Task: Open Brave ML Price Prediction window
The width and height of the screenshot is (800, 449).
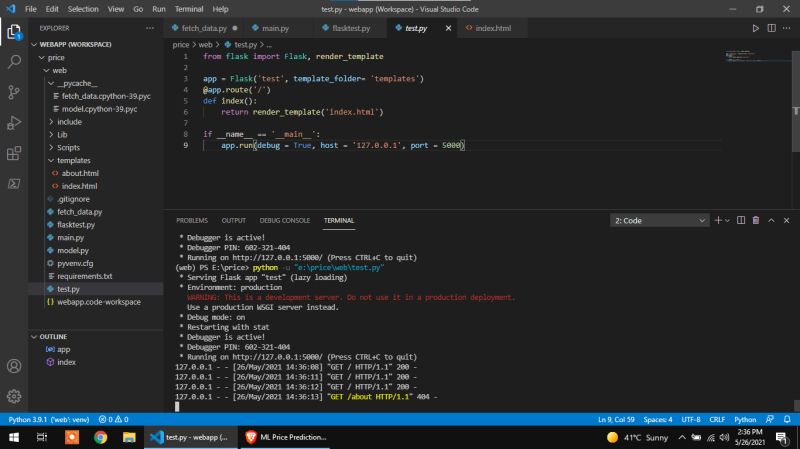Action: point(286,437)
